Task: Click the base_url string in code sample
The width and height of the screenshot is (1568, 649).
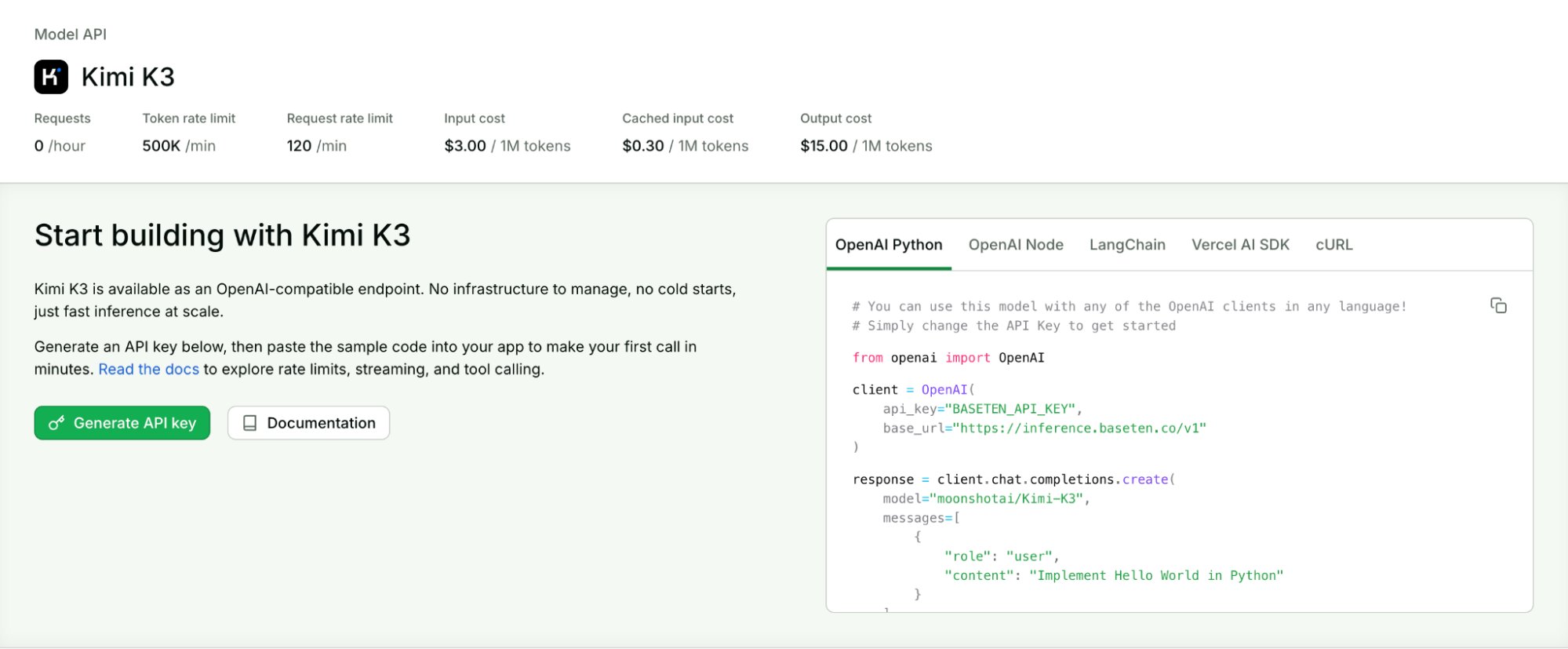Action: tap(1079, 428)
